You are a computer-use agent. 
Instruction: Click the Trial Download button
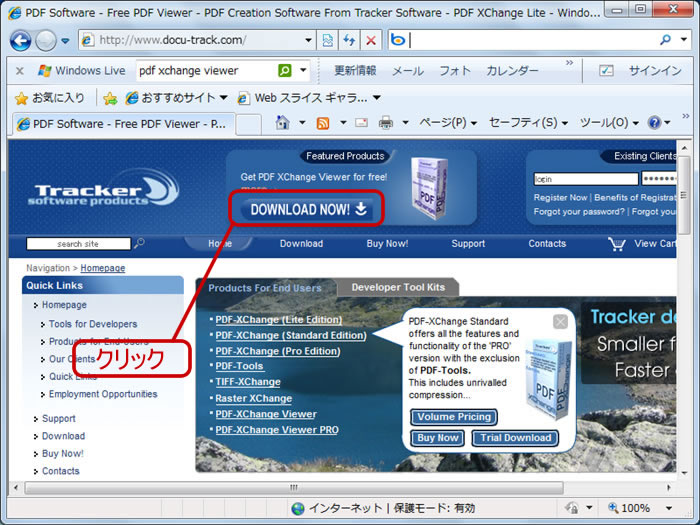coord(515,438)
